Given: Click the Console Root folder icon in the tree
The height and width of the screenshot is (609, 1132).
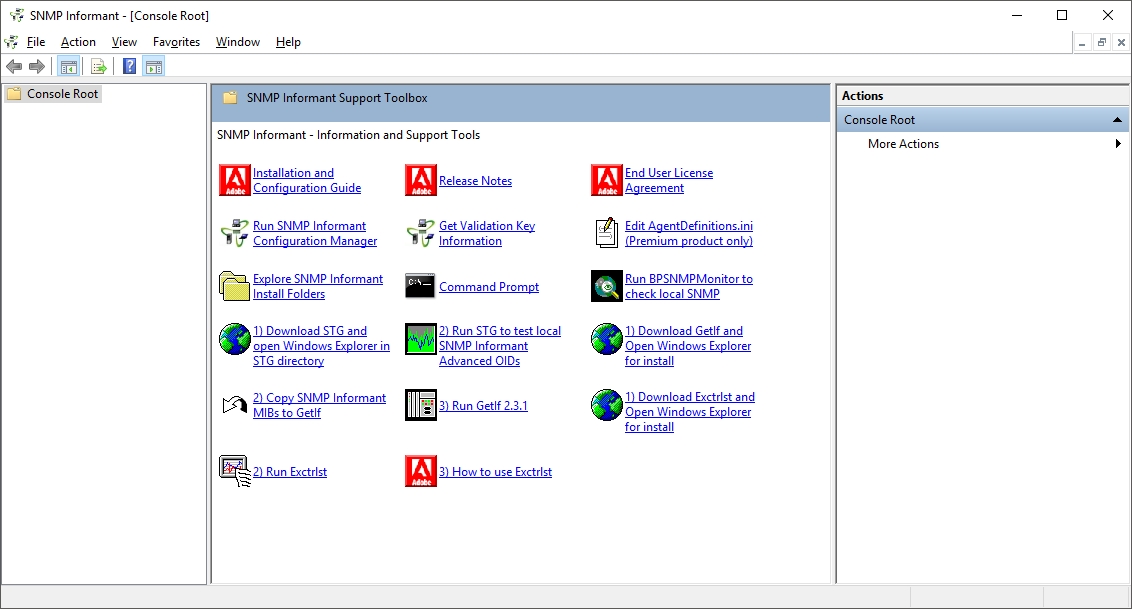Looking at the screenshot, I should click(x=14, y=94).
